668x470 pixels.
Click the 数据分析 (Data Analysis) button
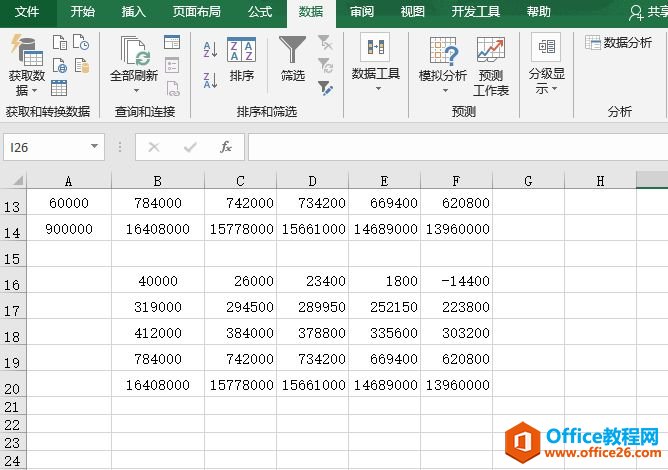click(618, 43)
